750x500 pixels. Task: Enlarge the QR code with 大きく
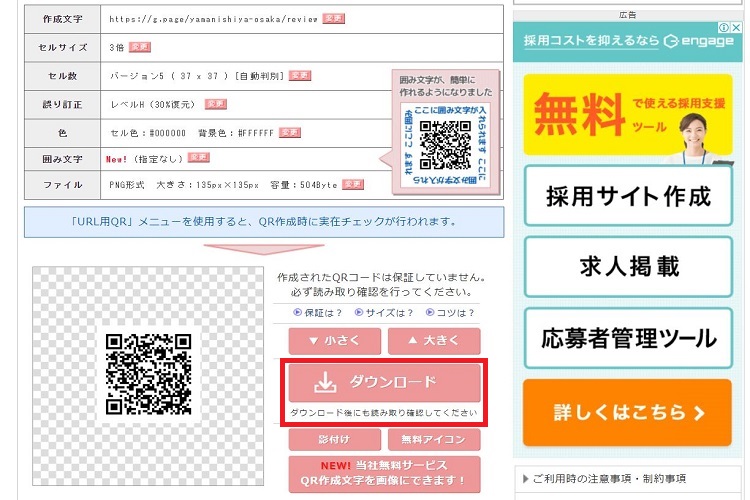[434, 341]
